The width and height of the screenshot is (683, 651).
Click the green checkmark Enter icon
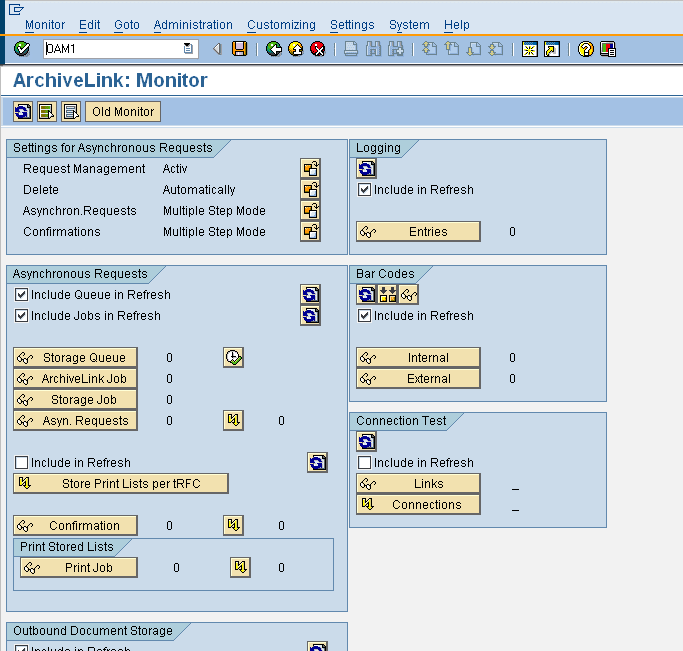pos(22,49)
